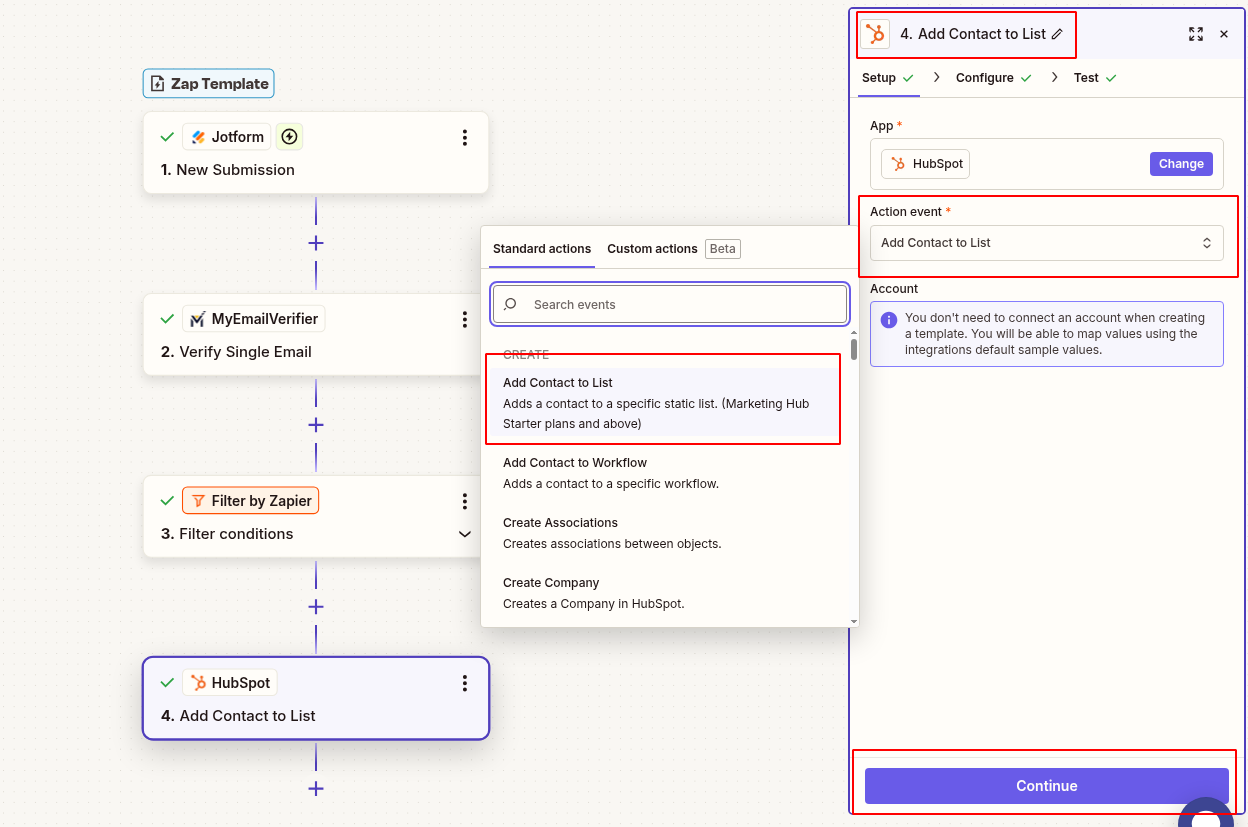Click the MyEmailVerifier icon in step 2
This screenshot has height=827, width=1248.
pos(197,318)
